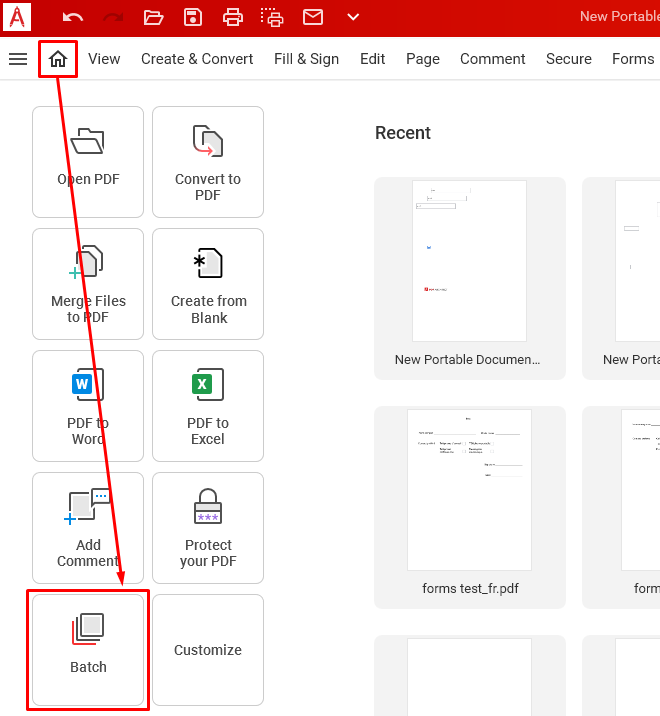Open the View tab

click(104, 59)
